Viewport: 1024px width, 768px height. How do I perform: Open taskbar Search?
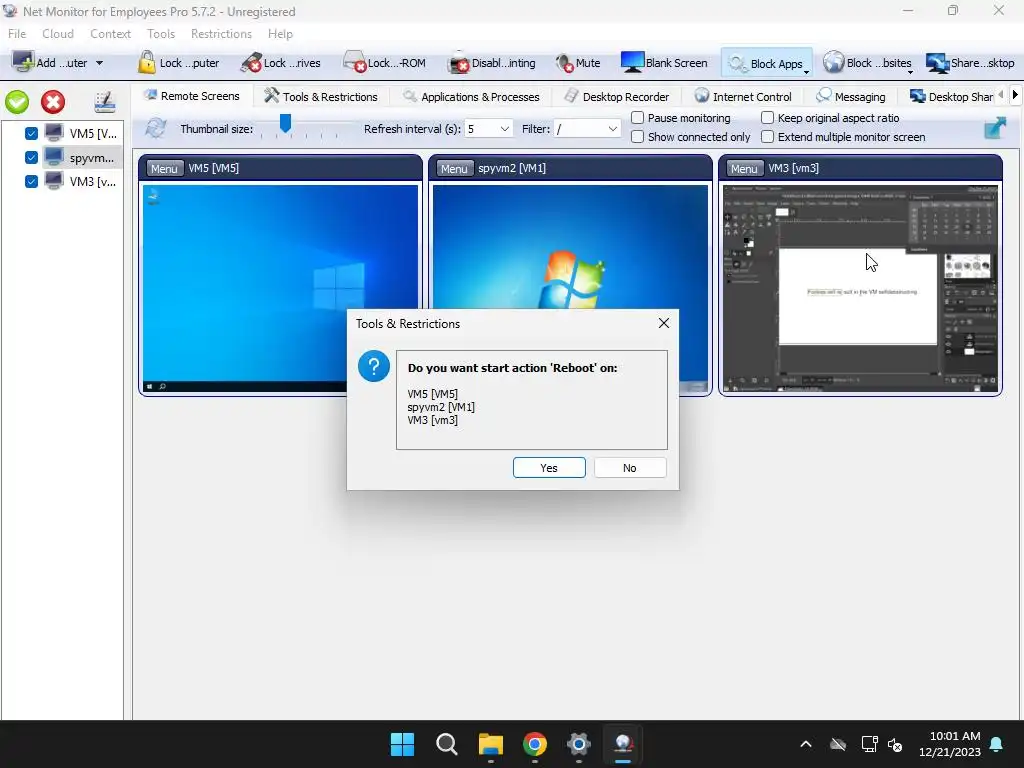point(447,744)
